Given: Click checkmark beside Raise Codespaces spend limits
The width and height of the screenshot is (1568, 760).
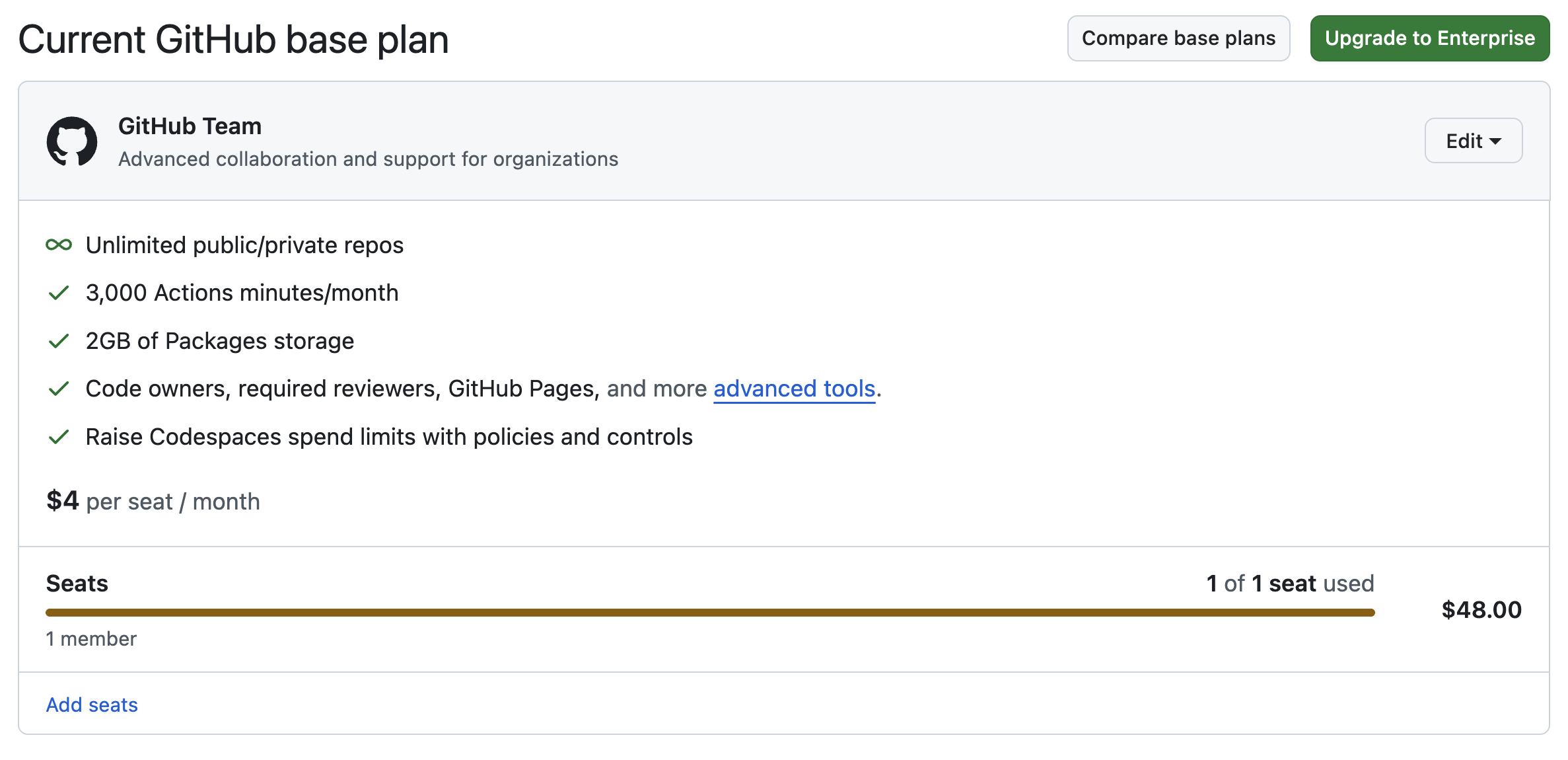Looking at the screenshot, I should [x=59, y=437].
